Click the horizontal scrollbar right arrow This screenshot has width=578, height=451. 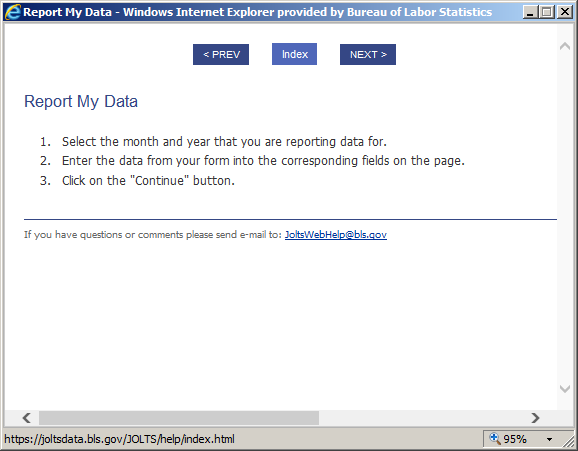pos(535,418)
